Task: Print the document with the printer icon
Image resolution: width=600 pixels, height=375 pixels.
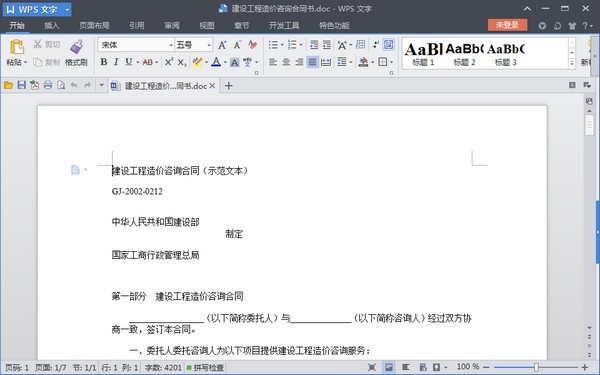Action: click(x=48, y=85)
